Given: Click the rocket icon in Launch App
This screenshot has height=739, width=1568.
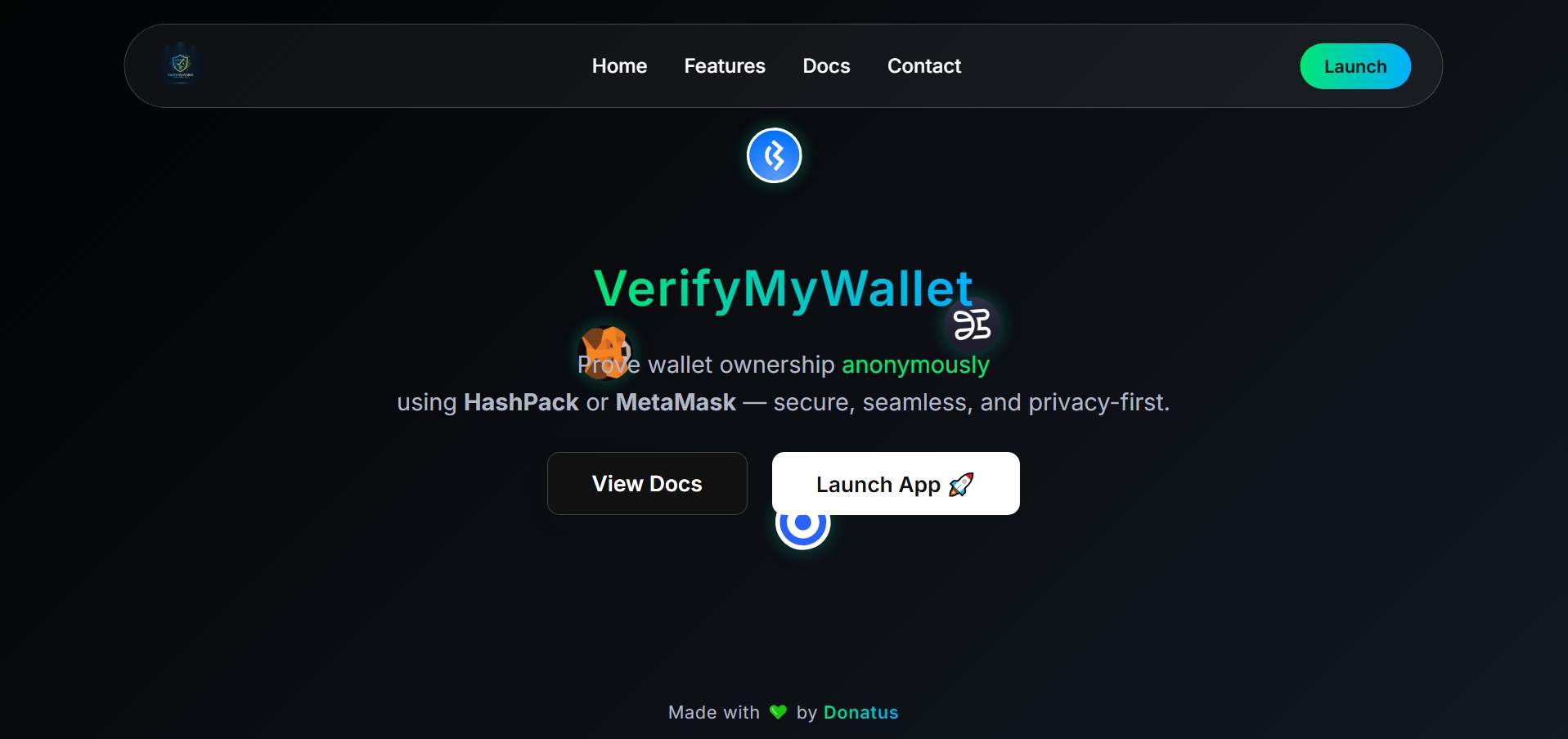Looking at the screenshot, I should pos(961,485).
